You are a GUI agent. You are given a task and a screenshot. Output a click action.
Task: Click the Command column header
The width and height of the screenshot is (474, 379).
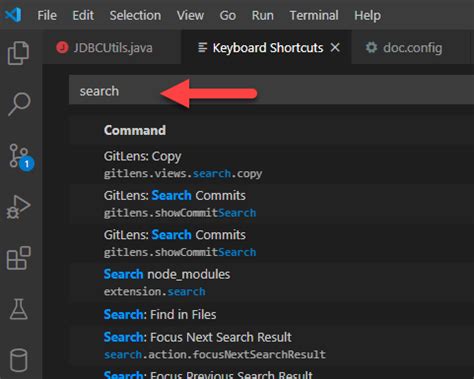pyautogui.click(x=135, y=130)
